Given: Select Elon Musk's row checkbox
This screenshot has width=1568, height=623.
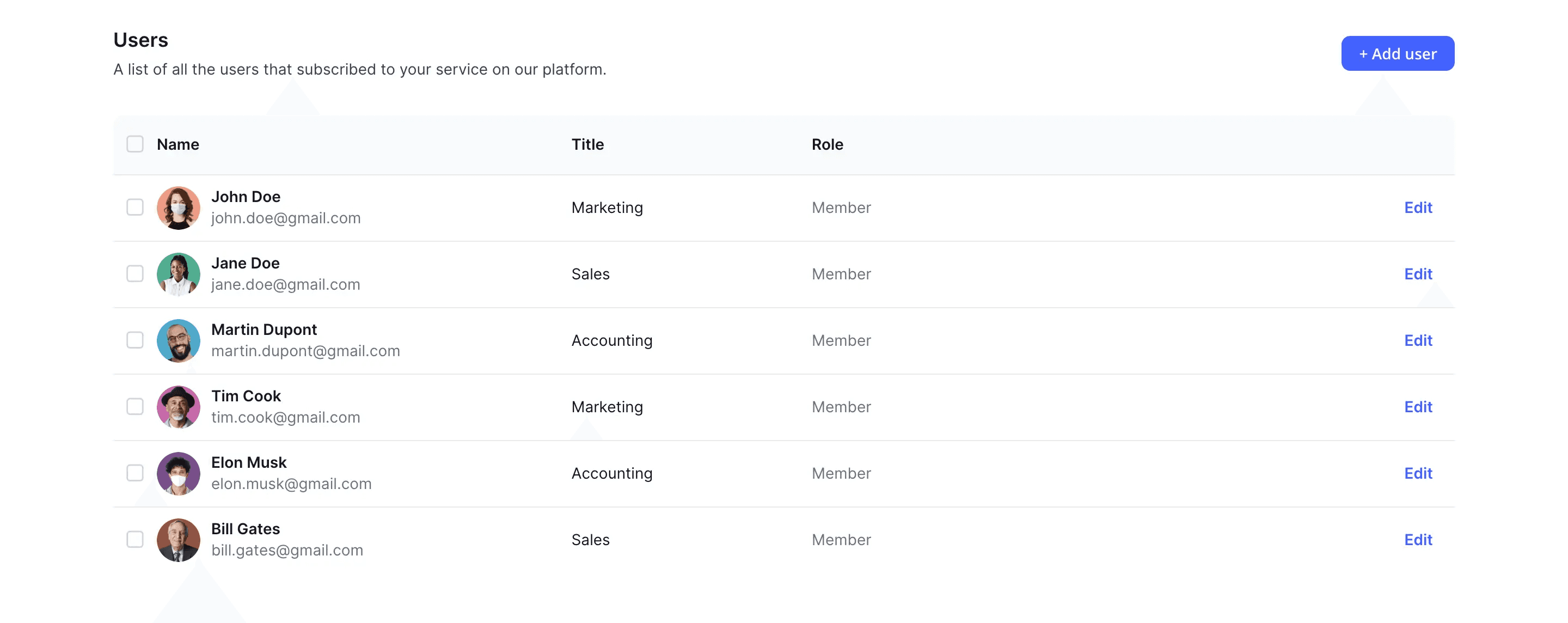Looking at the screenshot, I should pos(134,473).
